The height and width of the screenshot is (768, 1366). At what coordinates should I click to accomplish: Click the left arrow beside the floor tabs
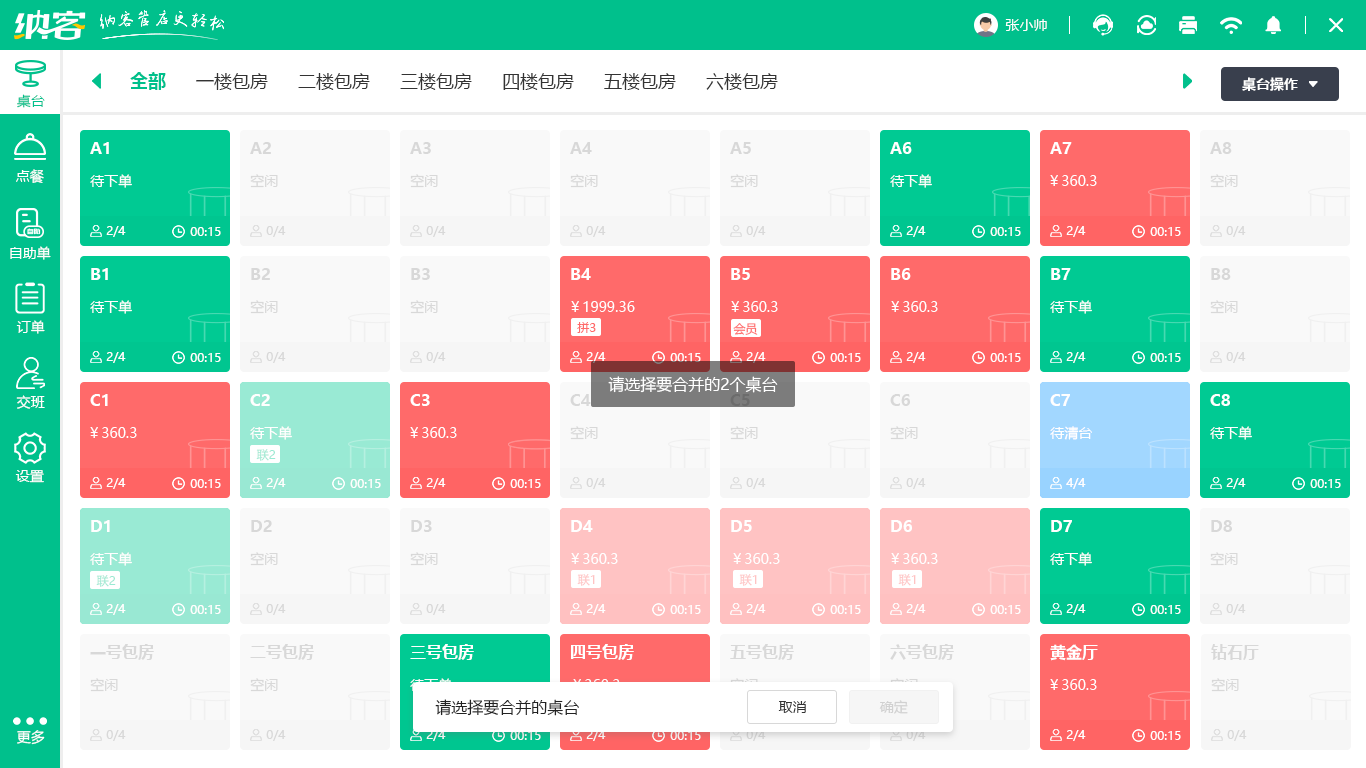tap(96, 81)
